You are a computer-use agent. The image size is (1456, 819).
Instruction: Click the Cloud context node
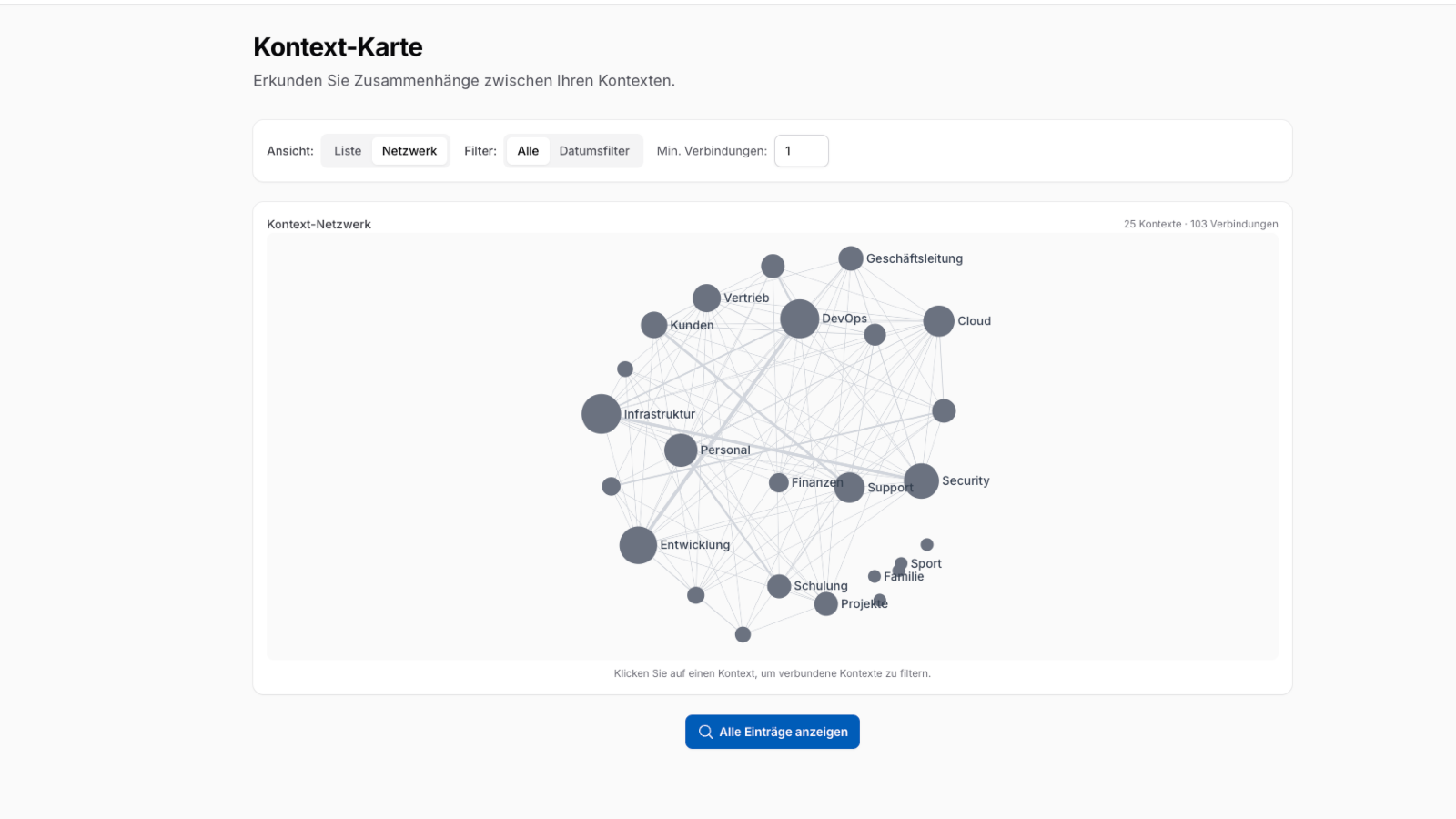point(938,321)
